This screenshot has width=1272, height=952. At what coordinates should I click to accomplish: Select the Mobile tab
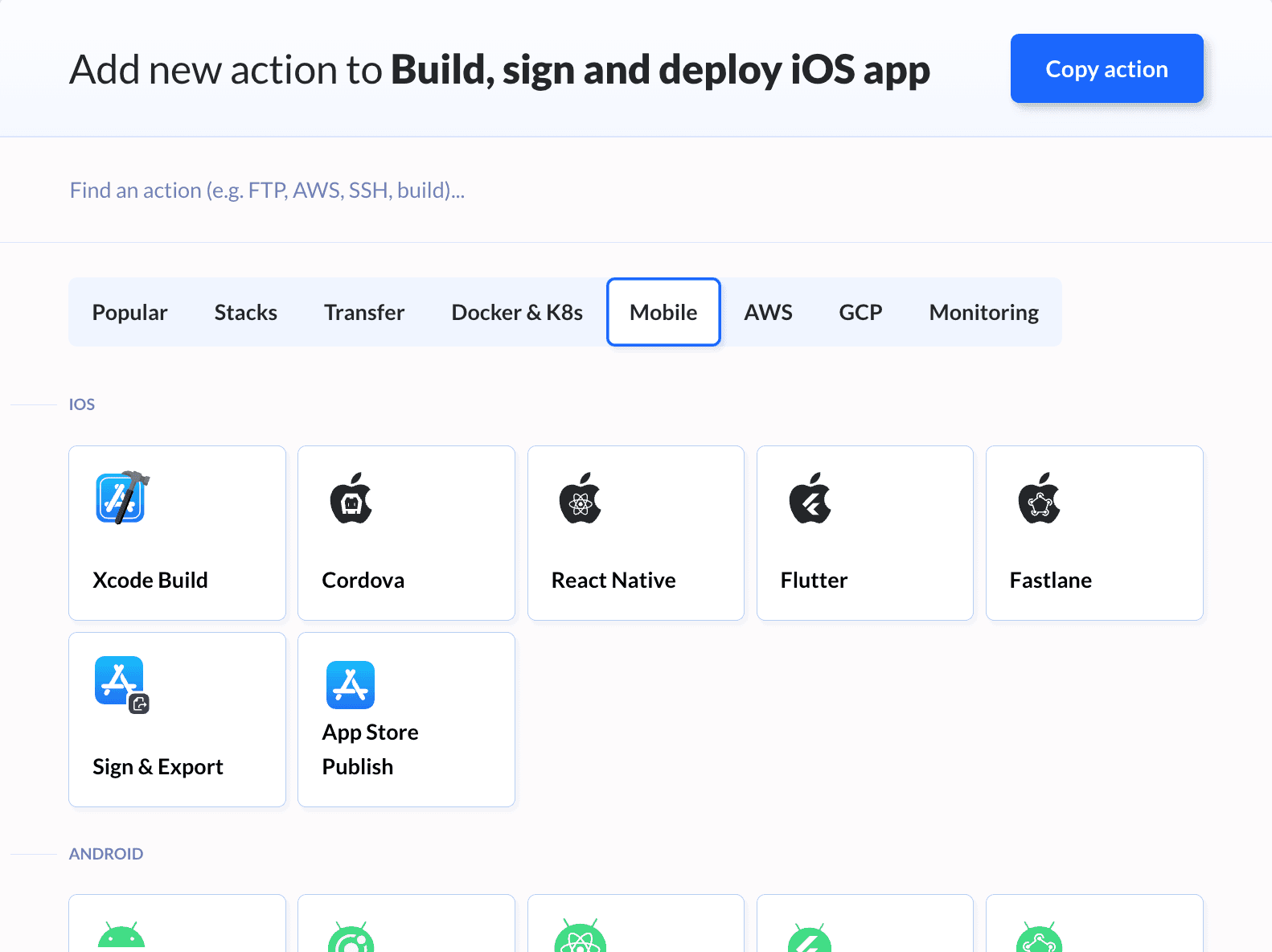[663, 312]
